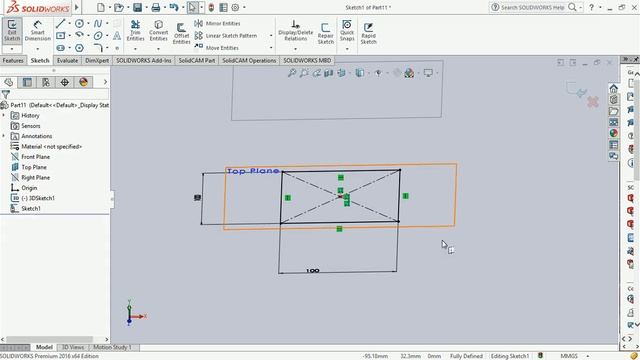Open Display/Delete Relations tool

click(296, 30)
